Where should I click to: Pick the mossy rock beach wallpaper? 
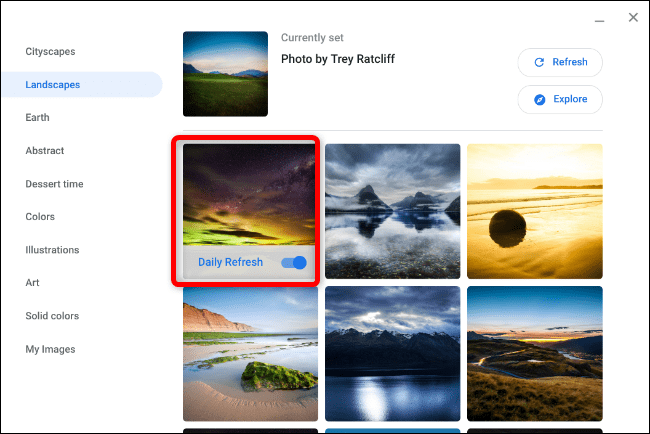coord(250,354)
